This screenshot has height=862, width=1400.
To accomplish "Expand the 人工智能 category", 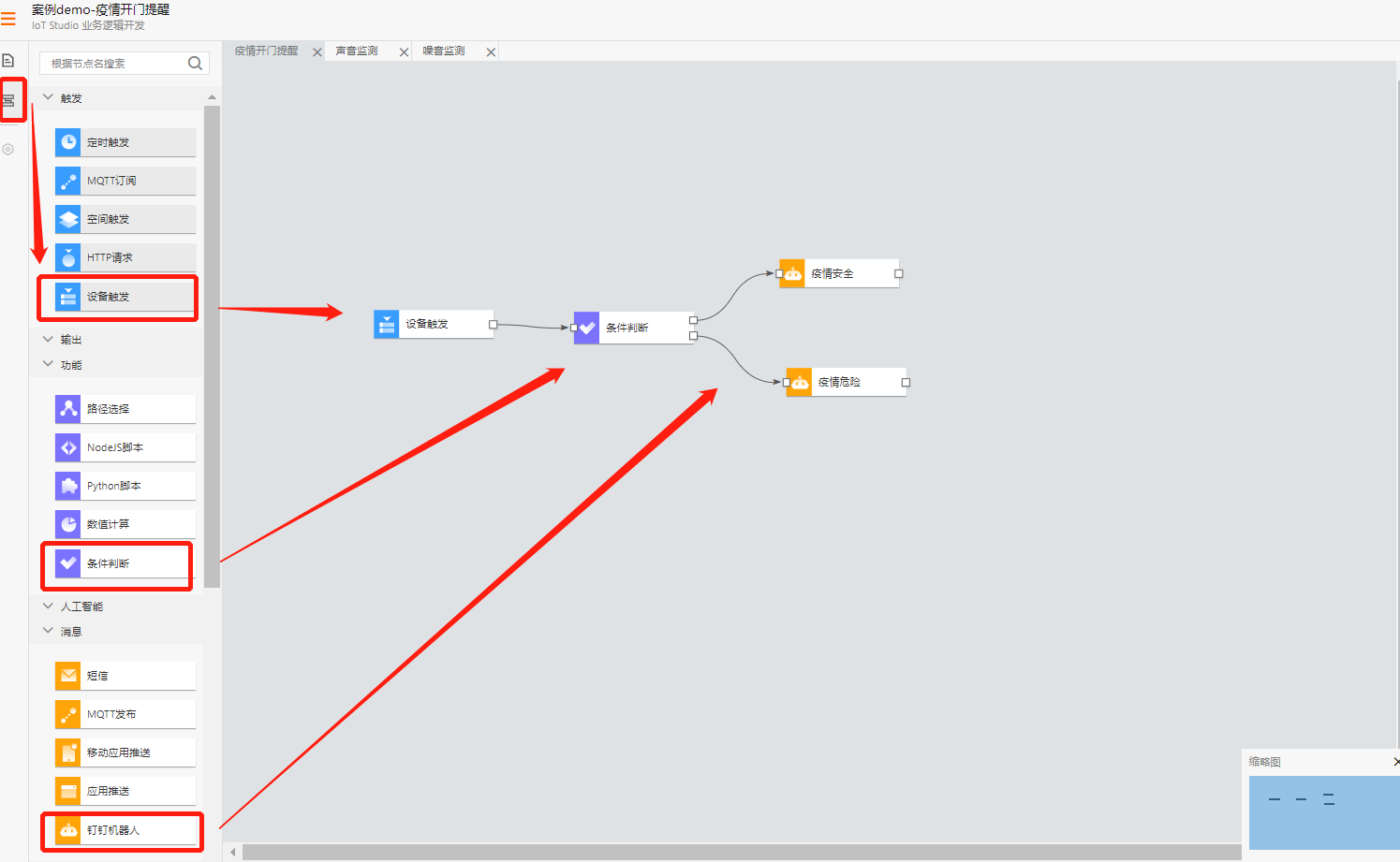I will click(x=48, y=606).
